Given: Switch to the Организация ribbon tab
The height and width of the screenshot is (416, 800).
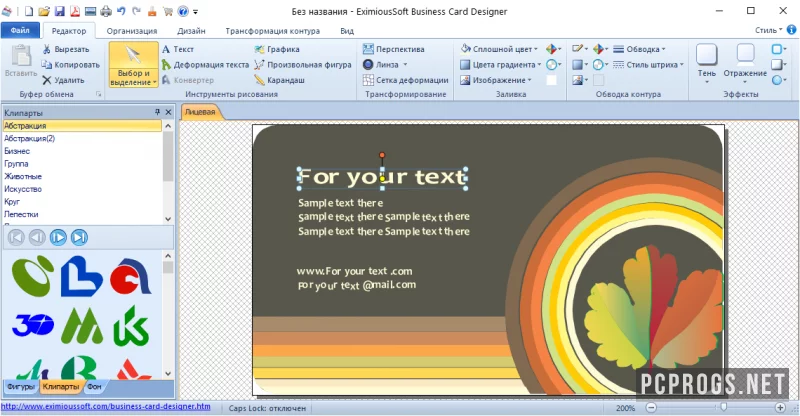Looking at the screenshot, I should pyautogui.click(x=132, y=31).
